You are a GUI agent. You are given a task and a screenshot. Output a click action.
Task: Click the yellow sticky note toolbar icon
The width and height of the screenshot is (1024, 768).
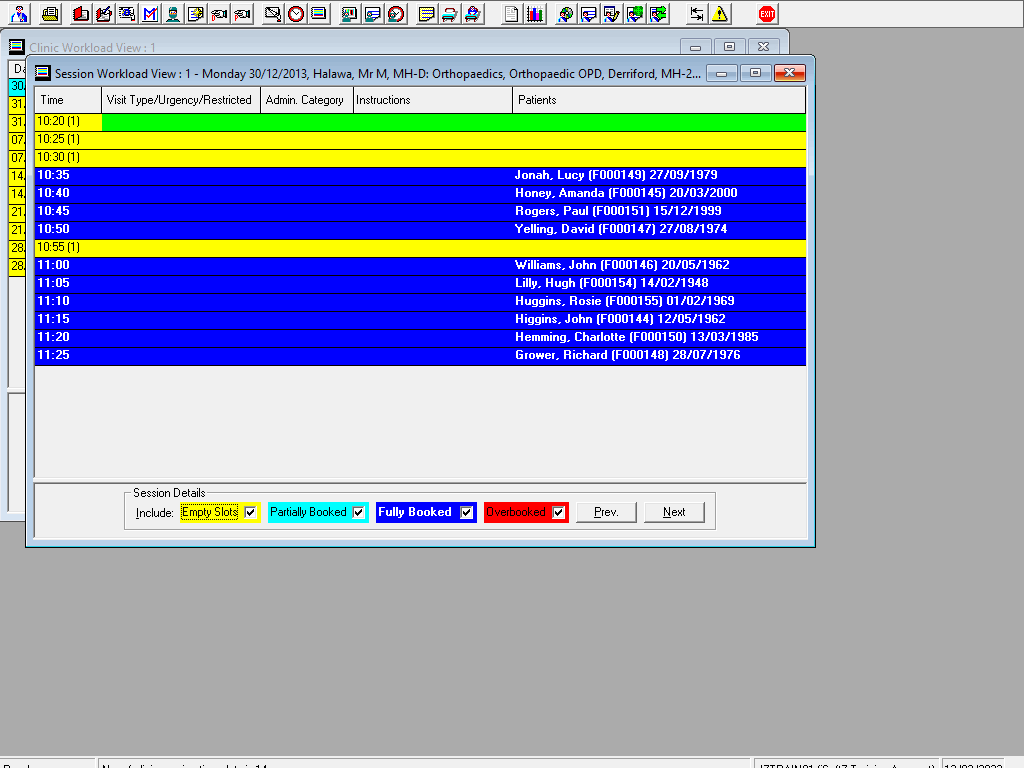click(426, 14)
